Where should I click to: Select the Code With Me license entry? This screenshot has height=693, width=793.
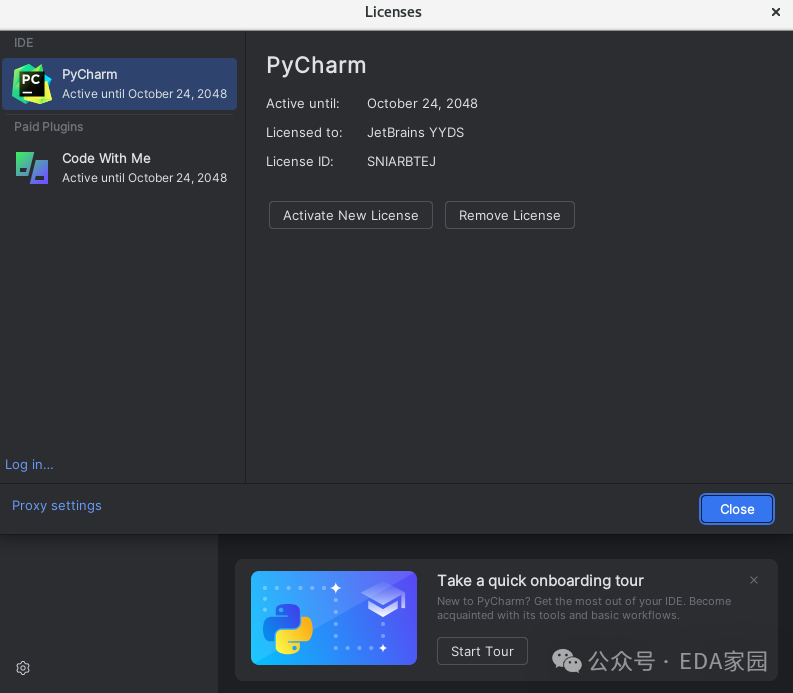(x=119, y=168)
